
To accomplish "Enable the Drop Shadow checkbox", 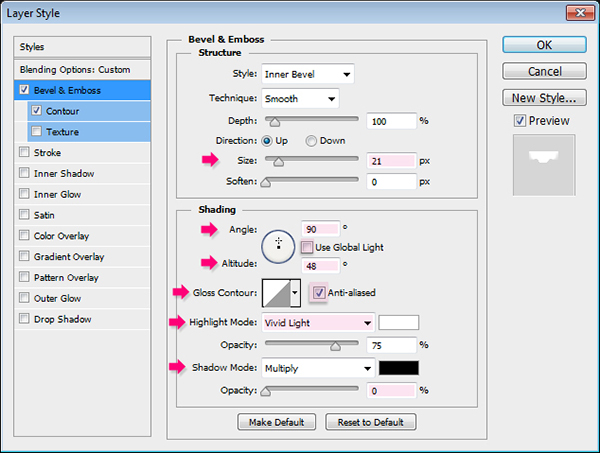I will coord(24,318).
